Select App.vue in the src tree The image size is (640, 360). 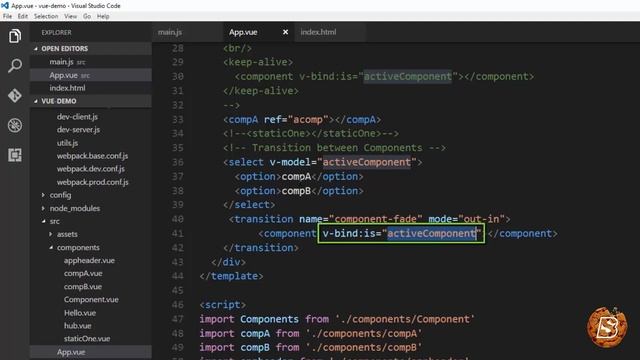click(x=91, y=352)
